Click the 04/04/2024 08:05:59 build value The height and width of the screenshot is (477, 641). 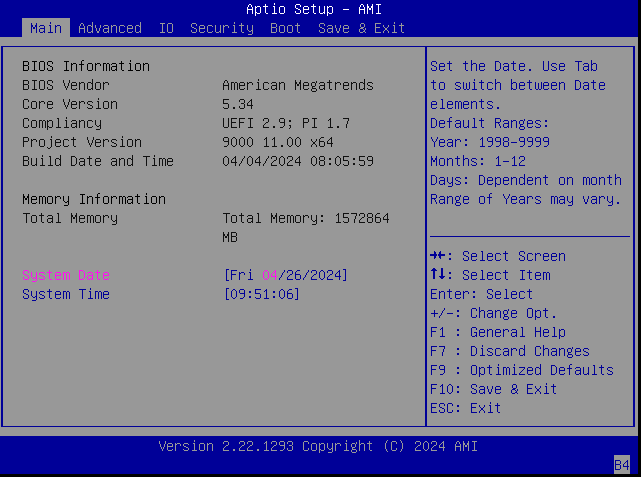tap(298, 161)
